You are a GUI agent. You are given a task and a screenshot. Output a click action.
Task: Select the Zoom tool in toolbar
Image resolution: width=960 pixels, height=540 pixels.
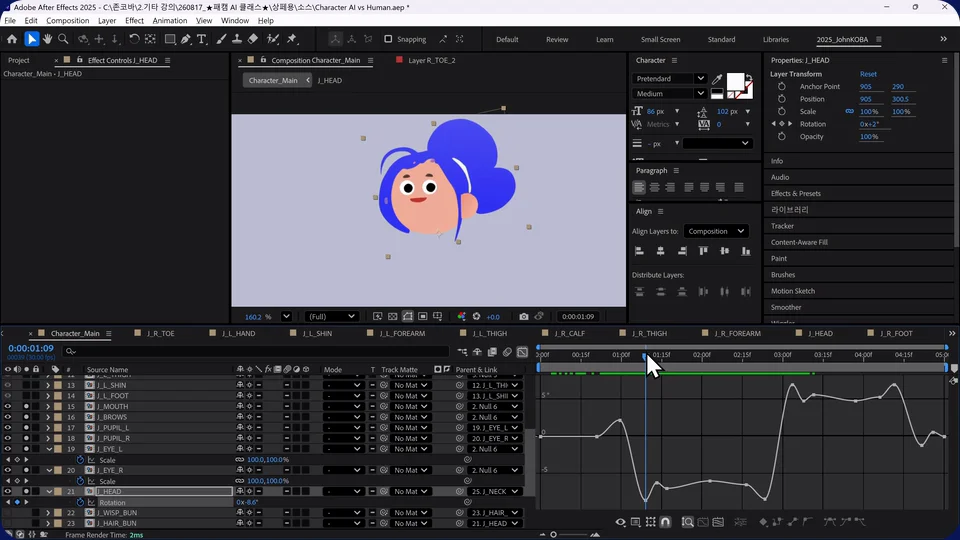(62, 39)
